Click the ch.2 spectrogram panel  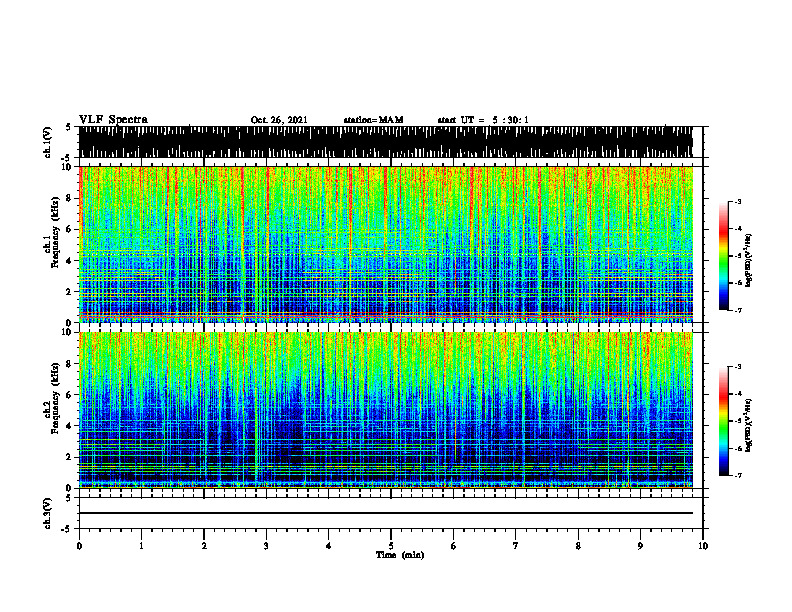point(385,410)
